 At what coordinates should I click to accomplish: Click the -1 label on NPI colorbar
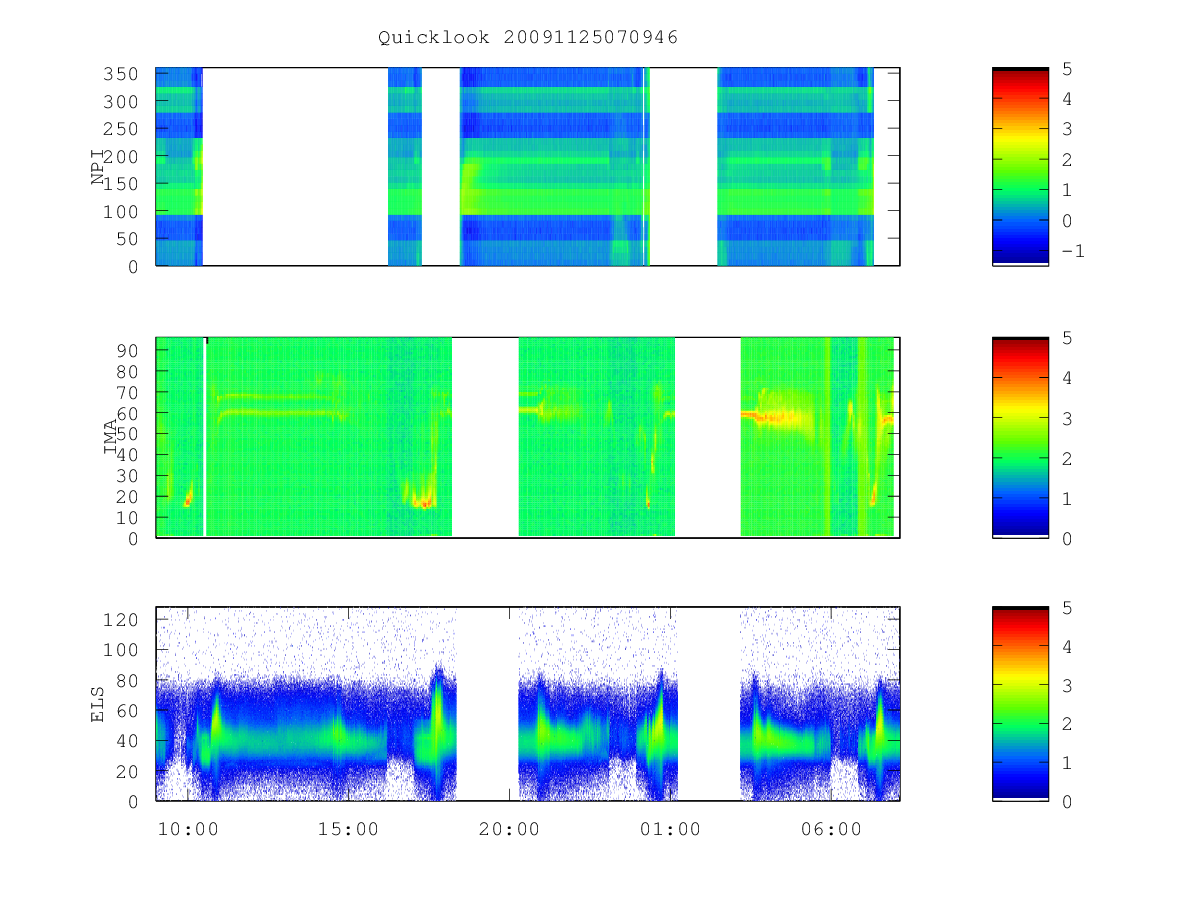[x=1072, y=251]
